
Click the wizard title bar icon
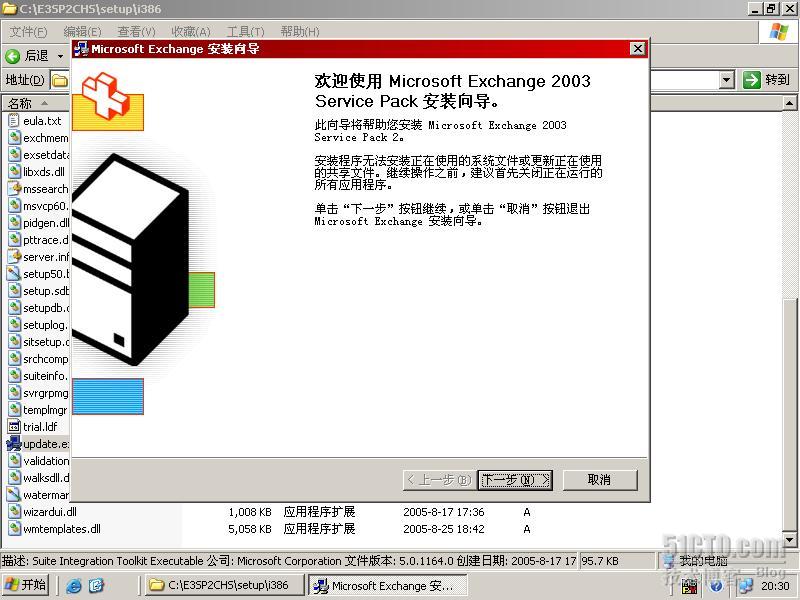[x=81, y=49]
